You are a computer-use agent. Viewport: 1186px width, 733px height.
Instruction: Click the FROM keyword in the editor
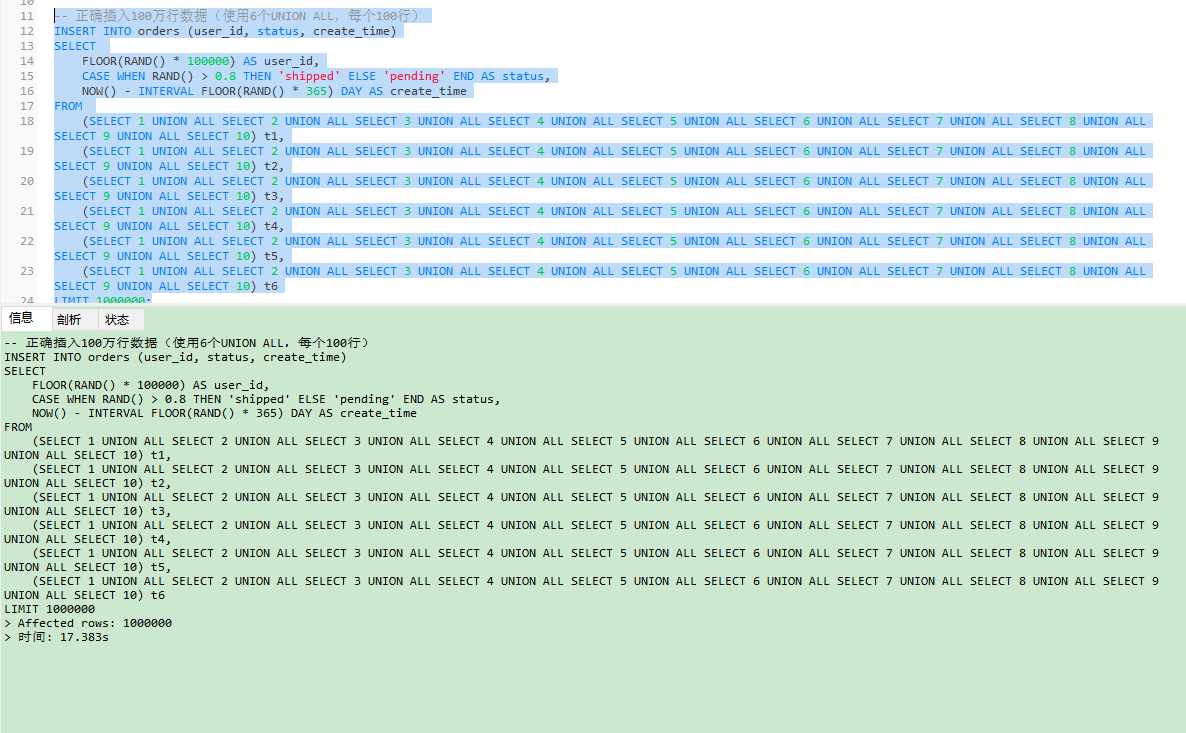coord(68,106)
